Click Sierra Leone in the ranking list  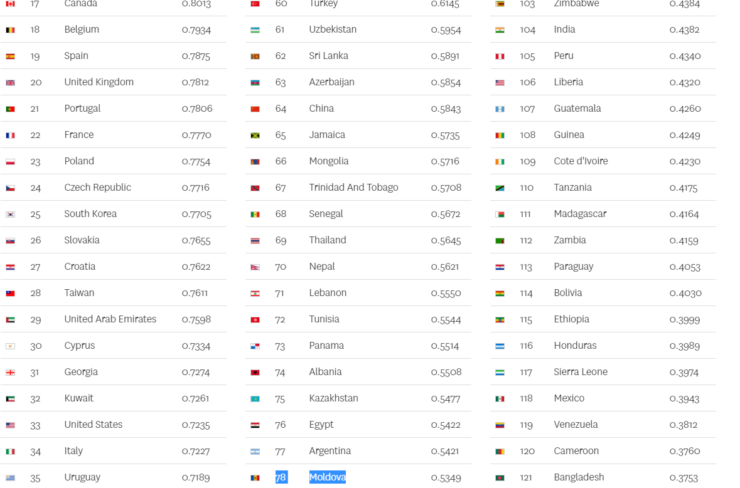coord(580,372)
